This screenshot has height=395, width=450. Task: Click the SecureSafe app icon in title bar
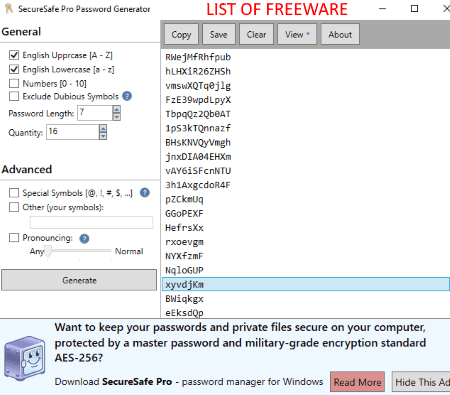9,8
